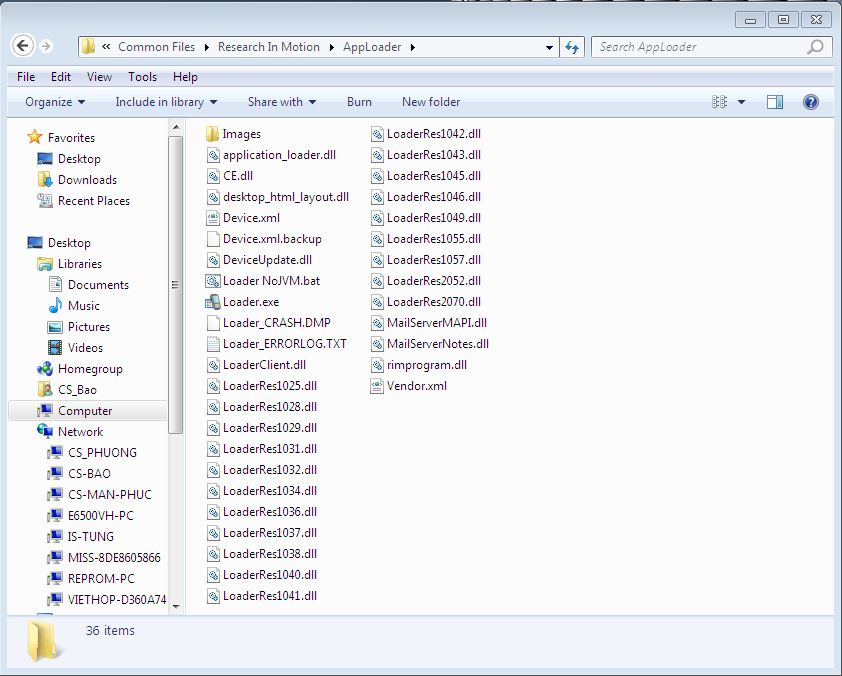Click the Music note icon
The image size is (842, 676).
coord(55,306)
